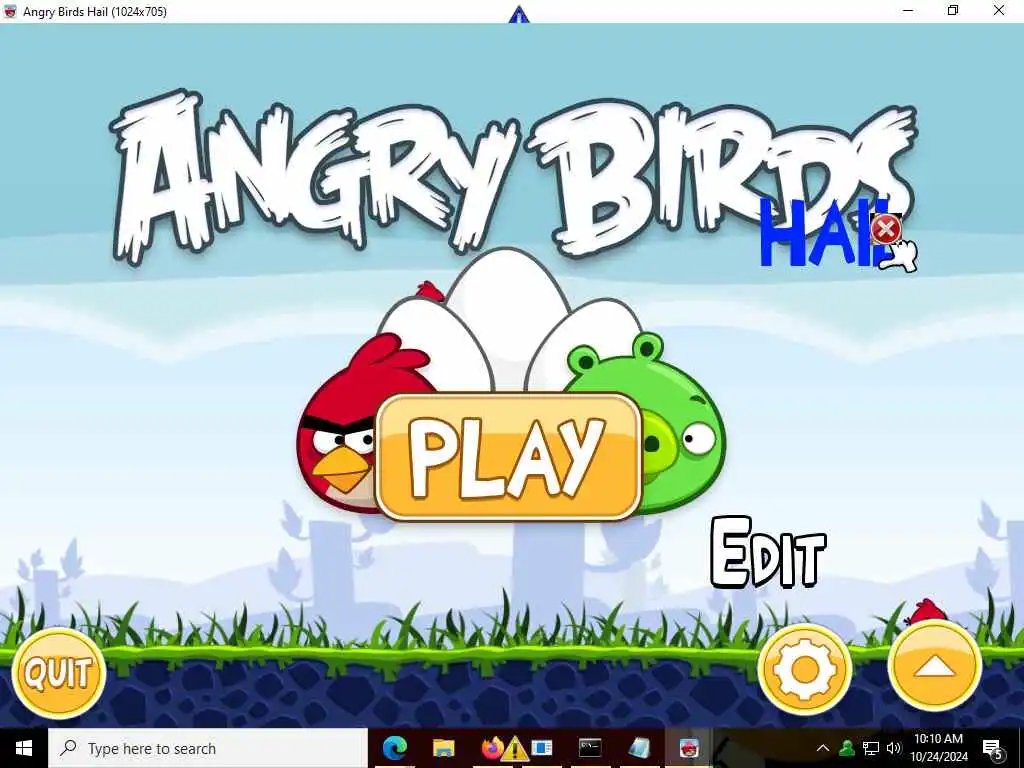The image size is (1024, 768).
Task: Click the yellow warning triangle taskbar icon
Action: click(515, 748)
